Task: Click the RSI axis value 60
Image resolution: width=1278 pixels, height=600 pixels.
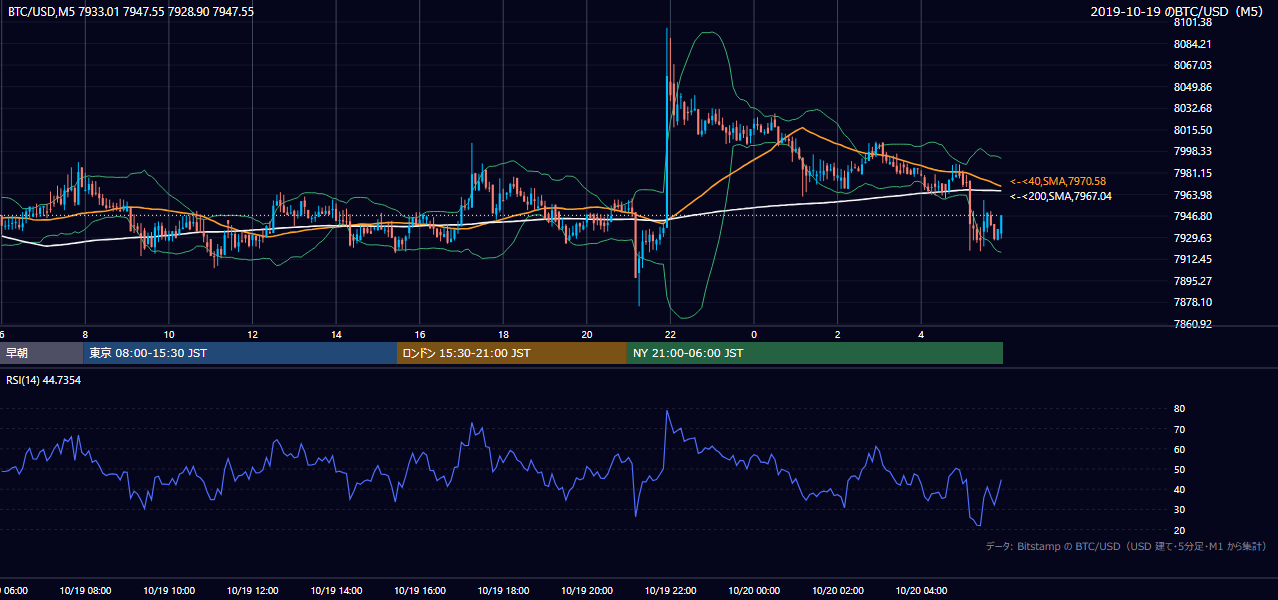Action: pyautogui.click(x=1179, y=449)
